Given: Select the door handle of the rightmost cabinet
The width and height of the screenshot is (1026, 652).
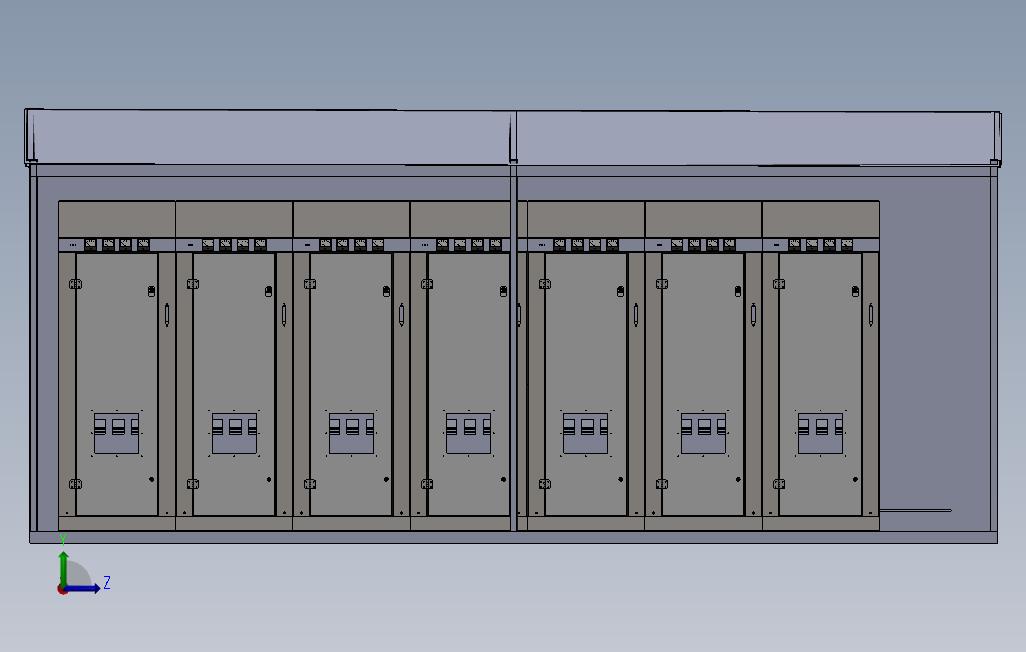Looking at the screenshot, I should pos(871,315).
